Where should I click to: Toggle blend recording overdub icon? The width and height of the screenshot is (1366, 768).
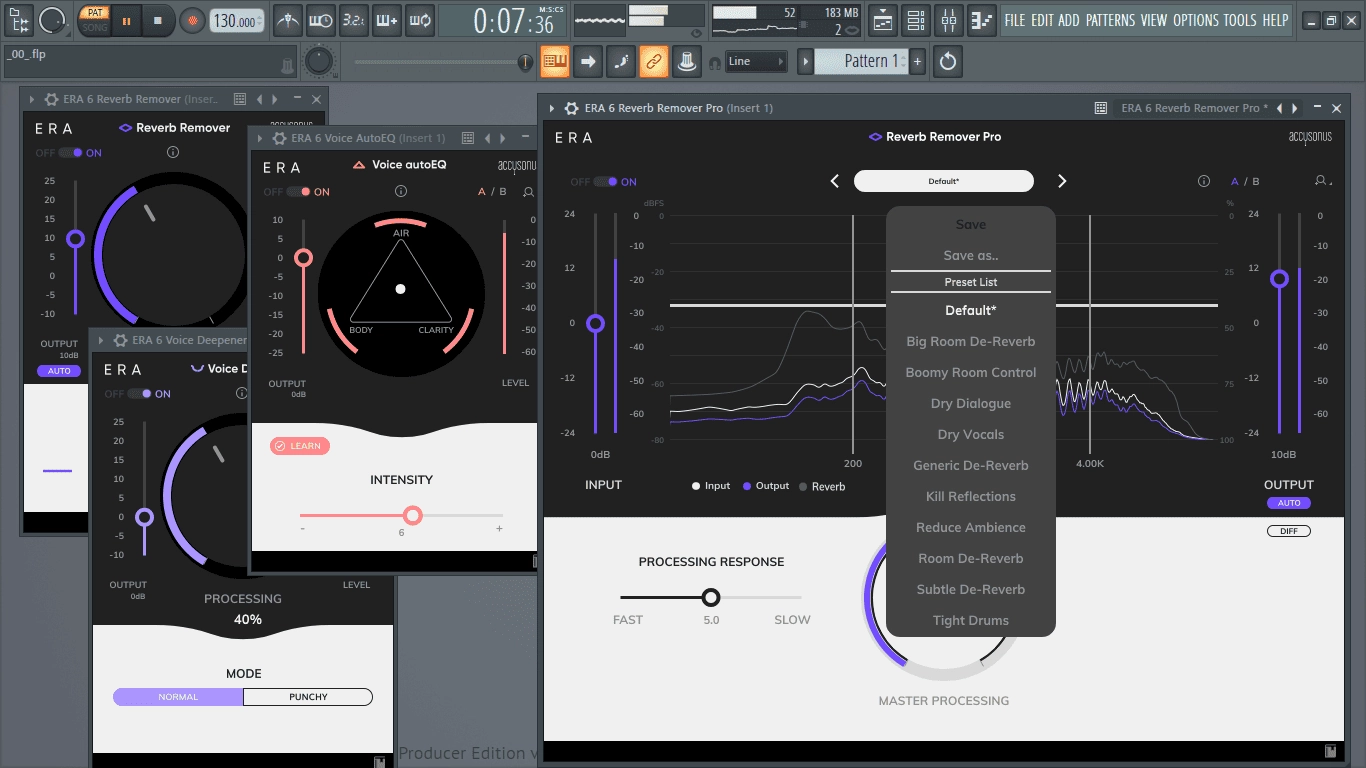[387, 19]
